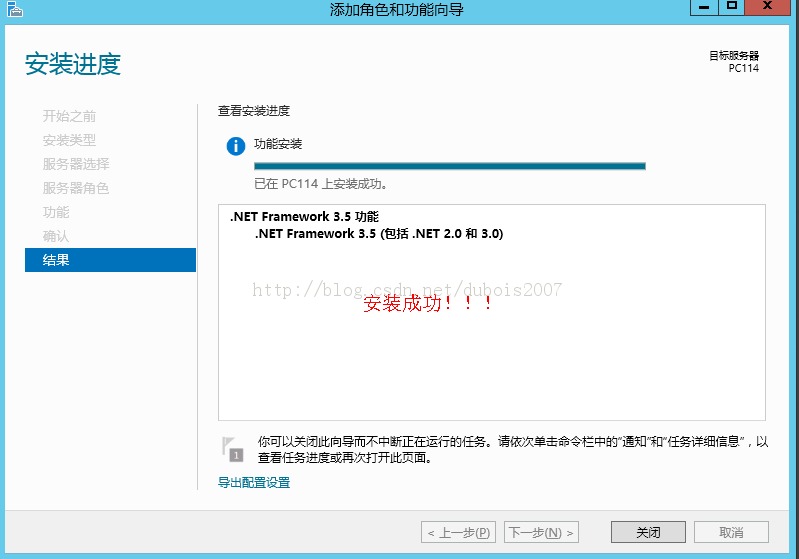799x559 pixels.
Task: Click the wizard app icon in title bar
Action: (x=15, y=9)
